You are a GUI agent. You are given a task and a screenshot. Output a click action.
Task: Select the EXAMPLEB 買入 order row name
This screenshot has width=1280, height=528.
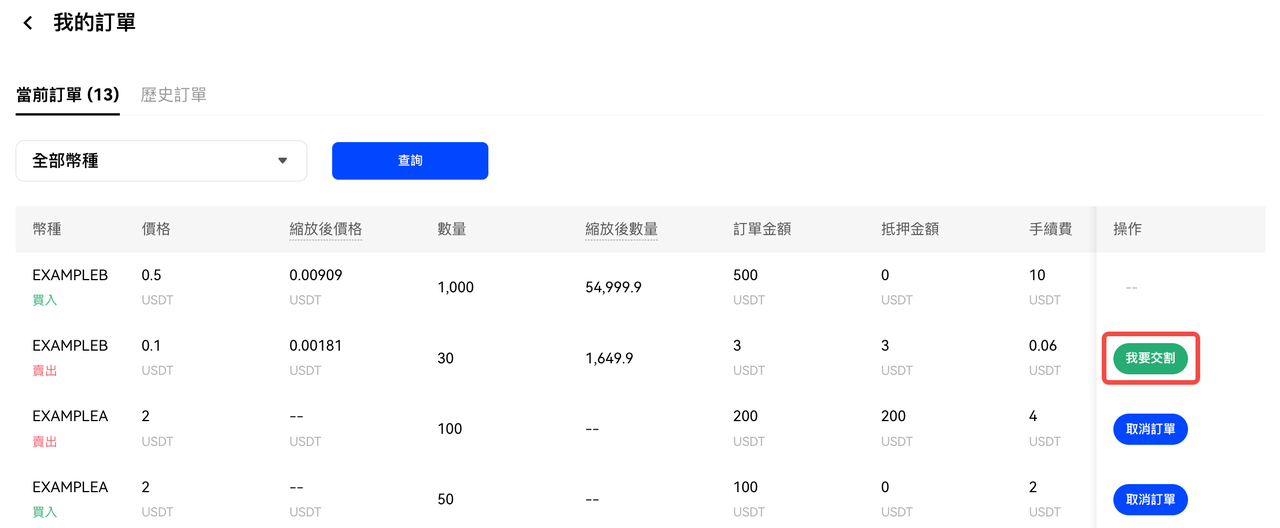(70, 275)
